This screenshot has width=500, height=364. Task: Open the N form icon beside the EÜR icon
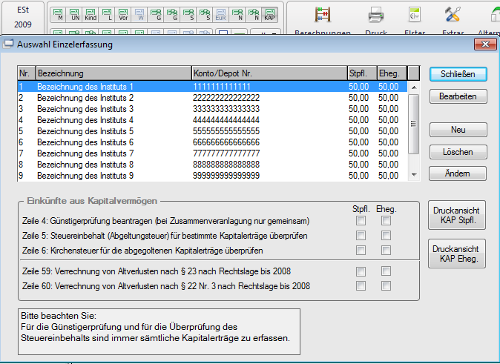237,15
